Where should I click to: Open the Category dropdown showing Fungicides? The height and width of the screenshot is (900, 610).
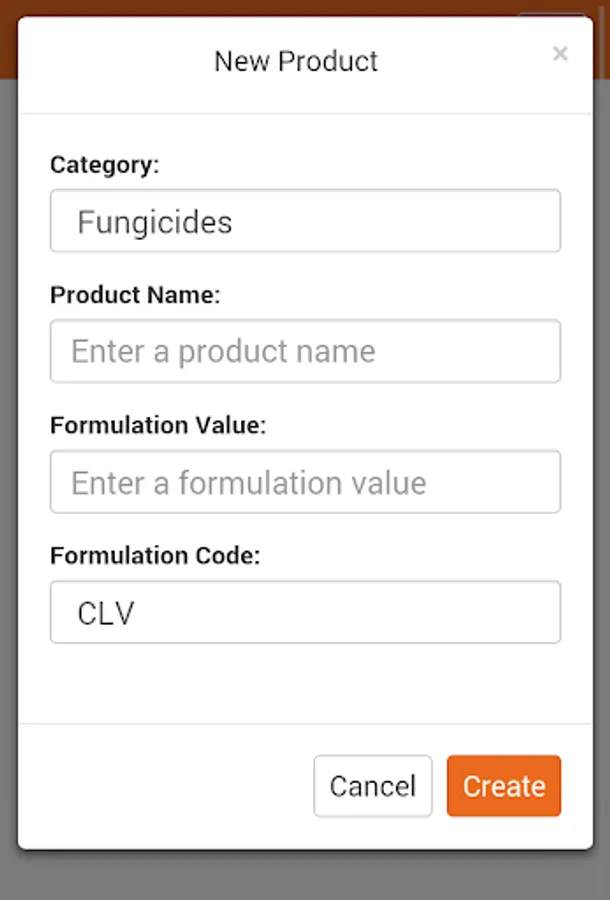click(x=305, y=221)
